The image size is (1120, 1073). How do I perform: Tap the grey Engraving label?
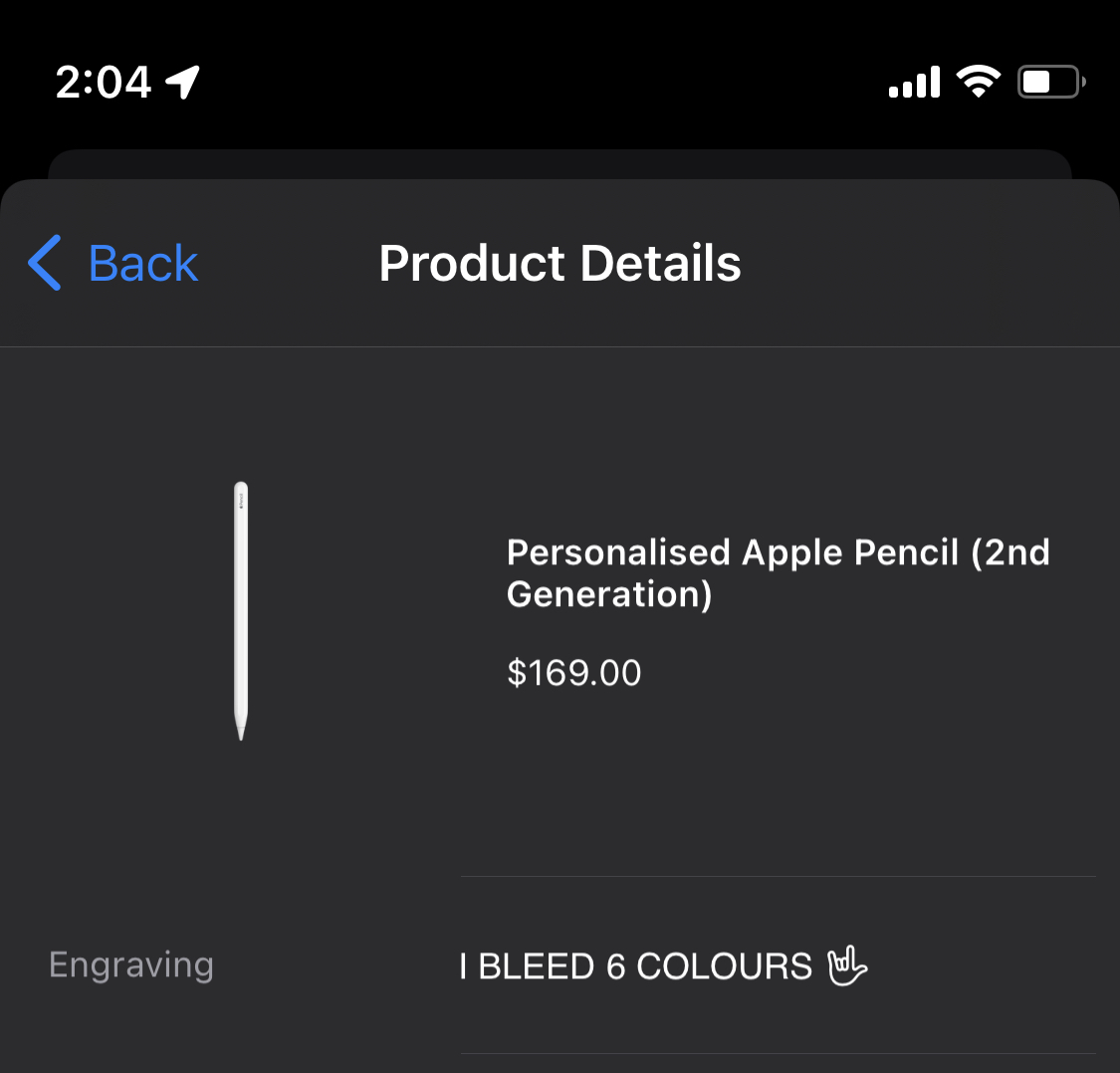click(x=131, y=966)
